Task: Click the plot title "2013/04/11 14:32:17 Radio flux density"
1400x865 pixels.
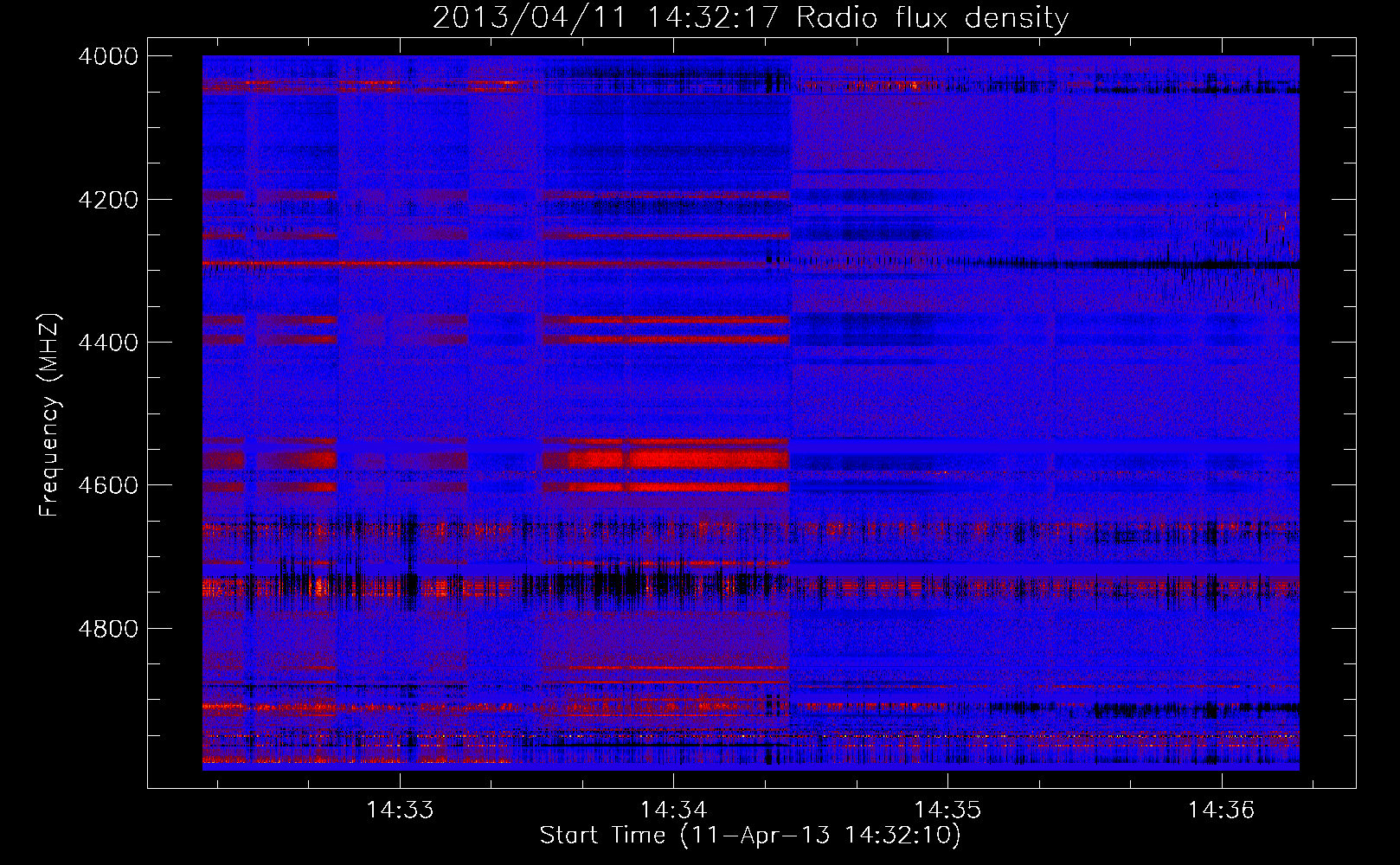Action: 750,18
